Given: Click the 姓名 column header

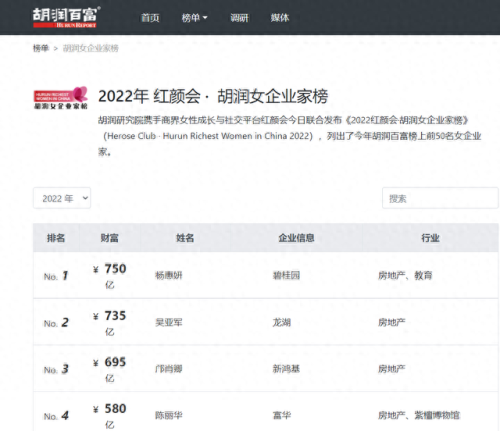Looking at the screenshot, I should (185, 238).
